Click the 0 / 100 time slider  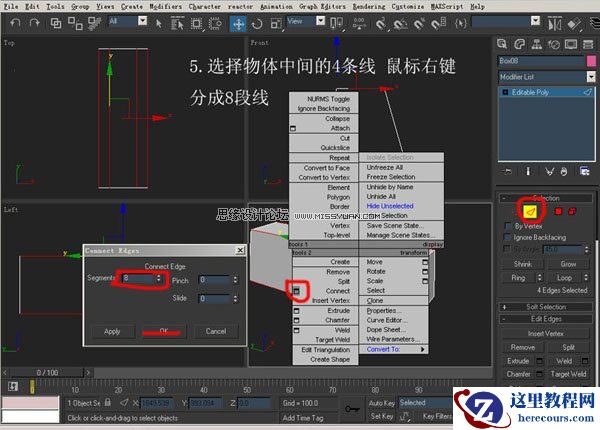coord(47,372)
